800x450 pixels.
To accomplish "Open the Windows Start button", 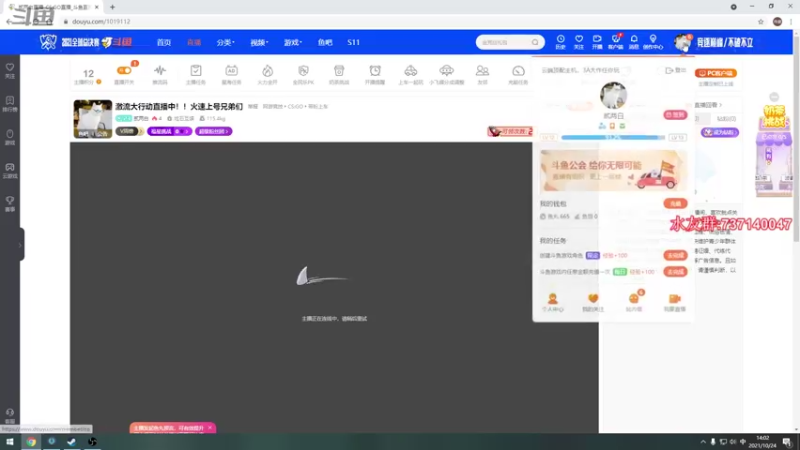I will tap(10, 442).
